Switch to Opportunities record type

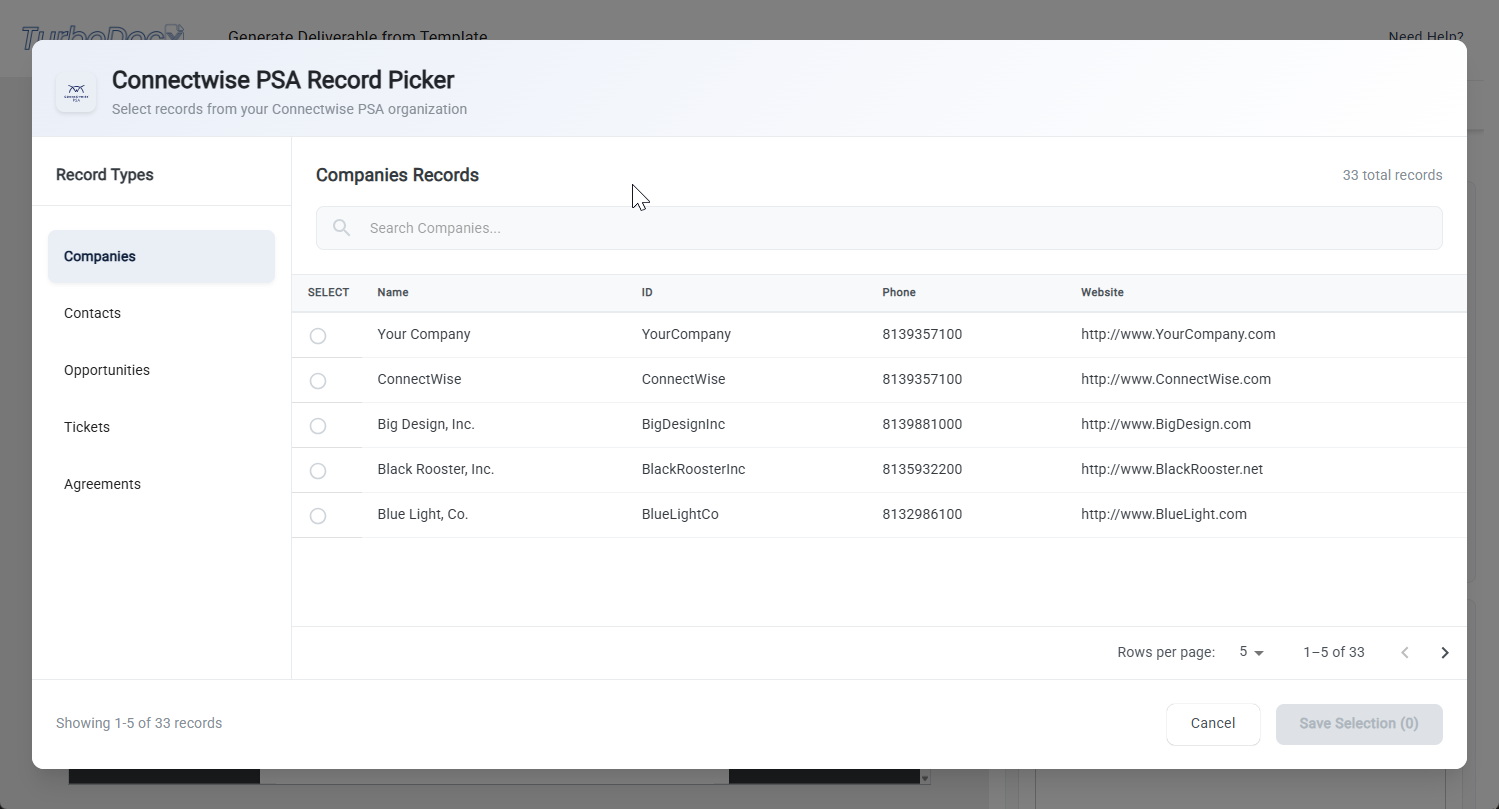(x=161, y=370)
